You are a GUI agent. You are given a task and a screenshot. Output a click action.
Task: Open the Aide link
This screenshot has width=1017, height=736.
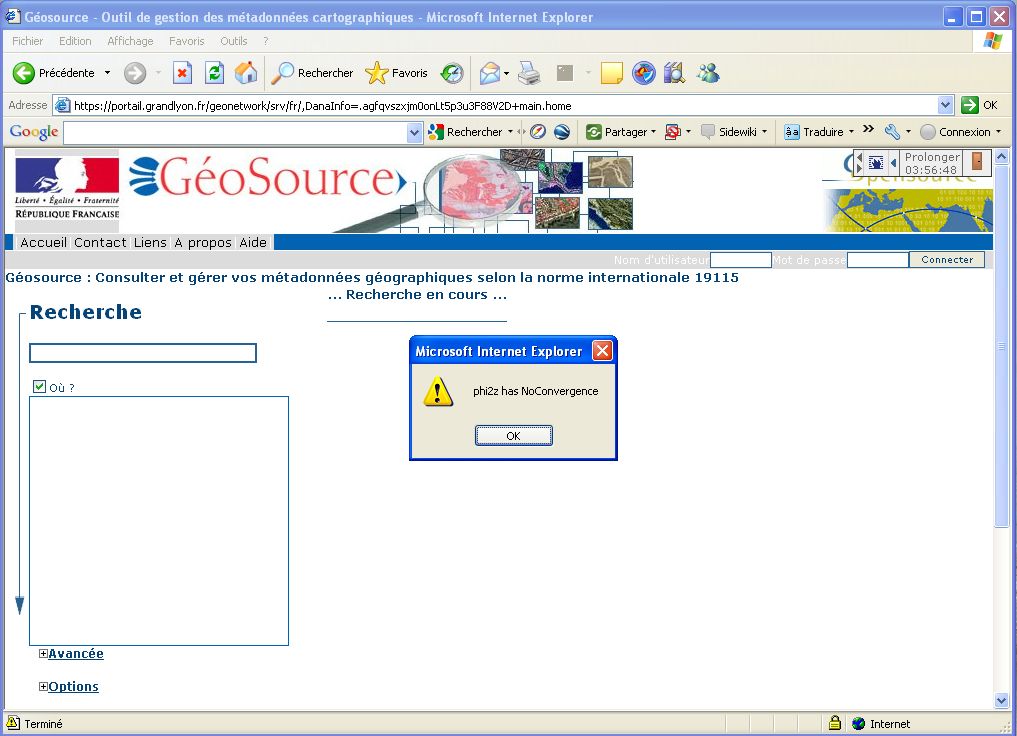[x=253, y=243]
